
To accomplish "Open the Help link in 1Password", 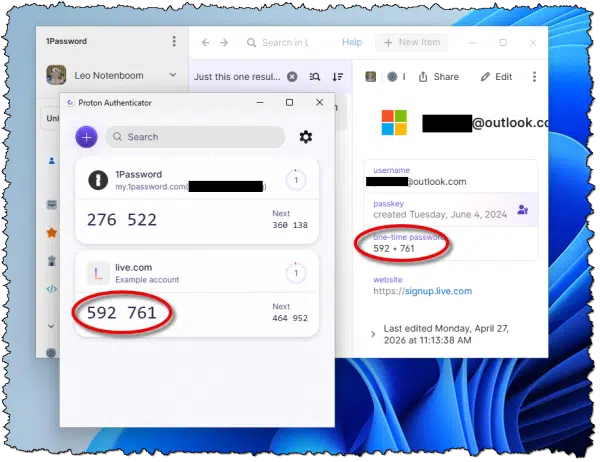I will 352,42.
